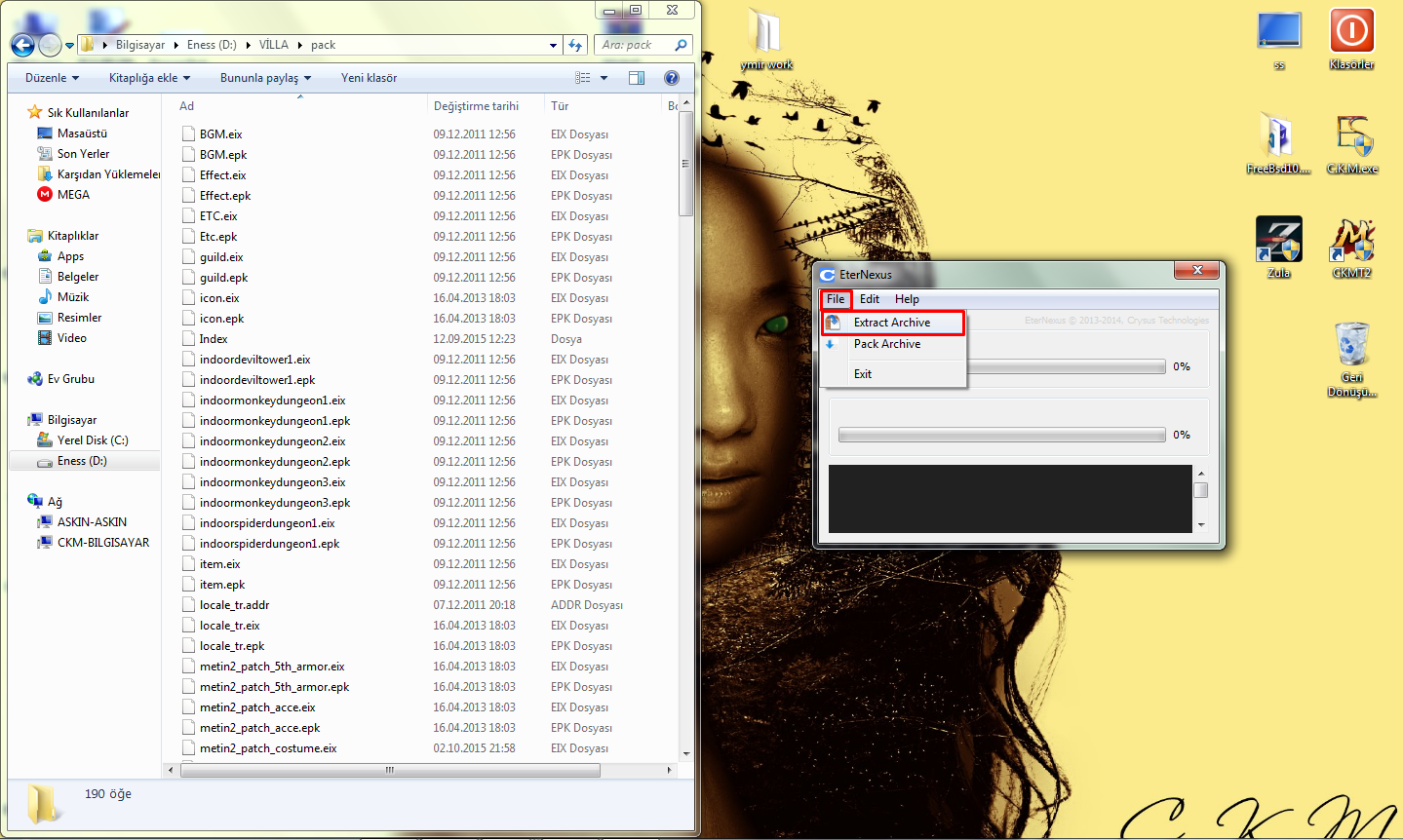The width and height of the screenshot is (1403, 840).
Task: Select the Müzik library
Action: click(63, 297)
